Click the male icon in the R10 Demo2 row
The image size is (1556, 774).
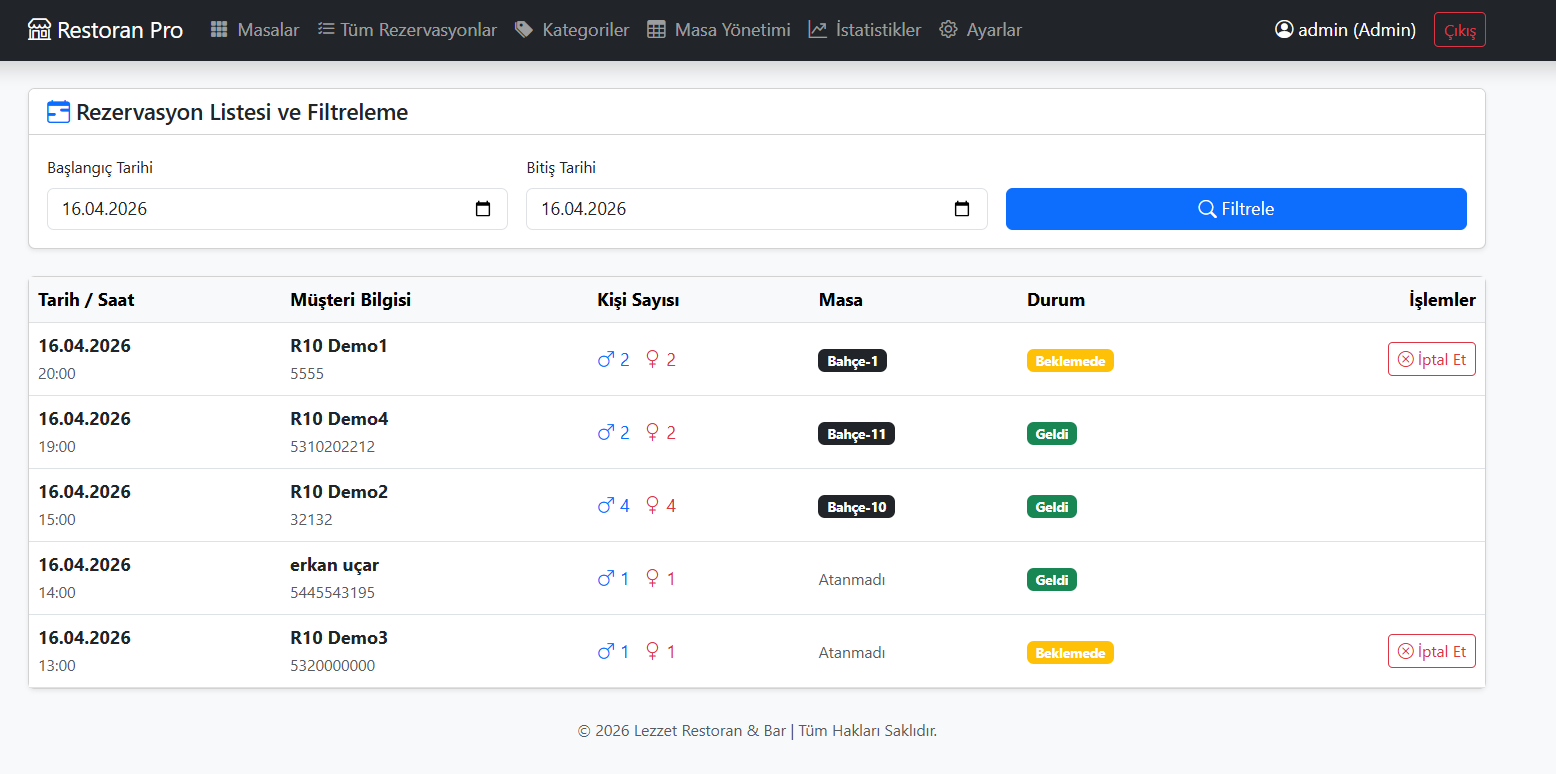coord(606,505)
